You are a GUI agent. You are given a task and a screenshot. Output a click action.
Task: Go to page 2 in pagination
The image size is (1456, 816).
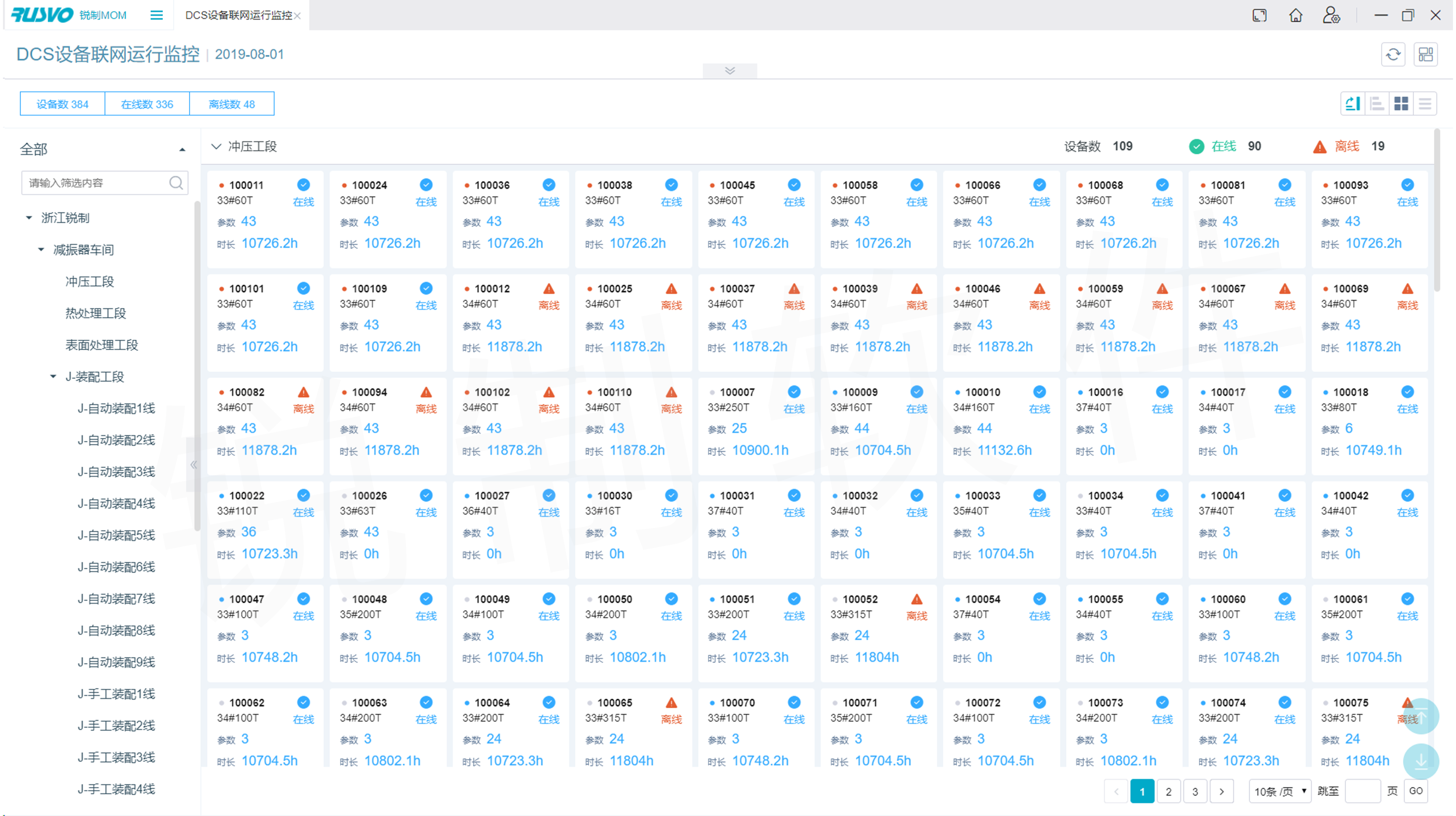tap(1168, 791)
